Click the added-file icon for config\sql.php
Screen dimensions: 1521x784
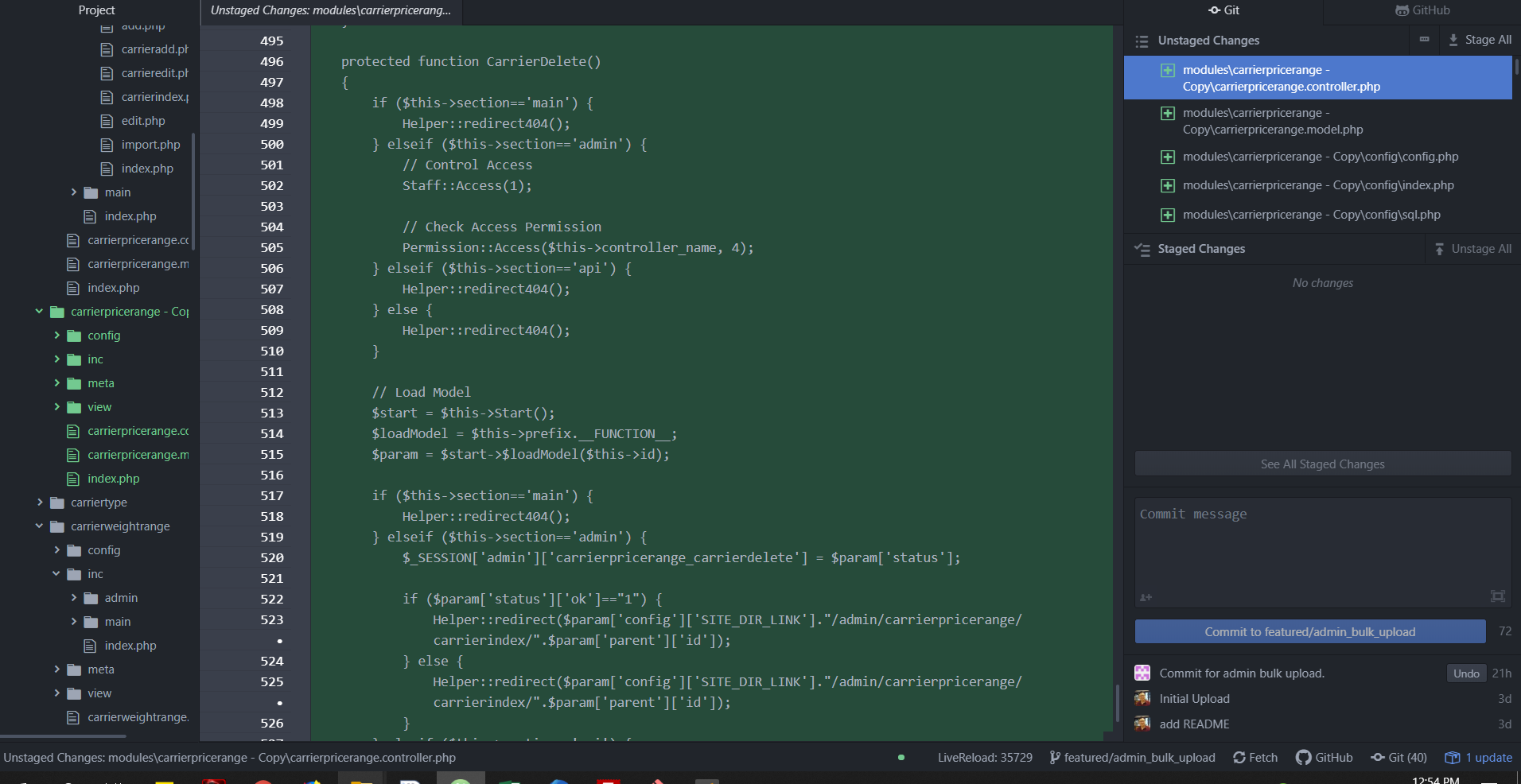(1167, 215)
